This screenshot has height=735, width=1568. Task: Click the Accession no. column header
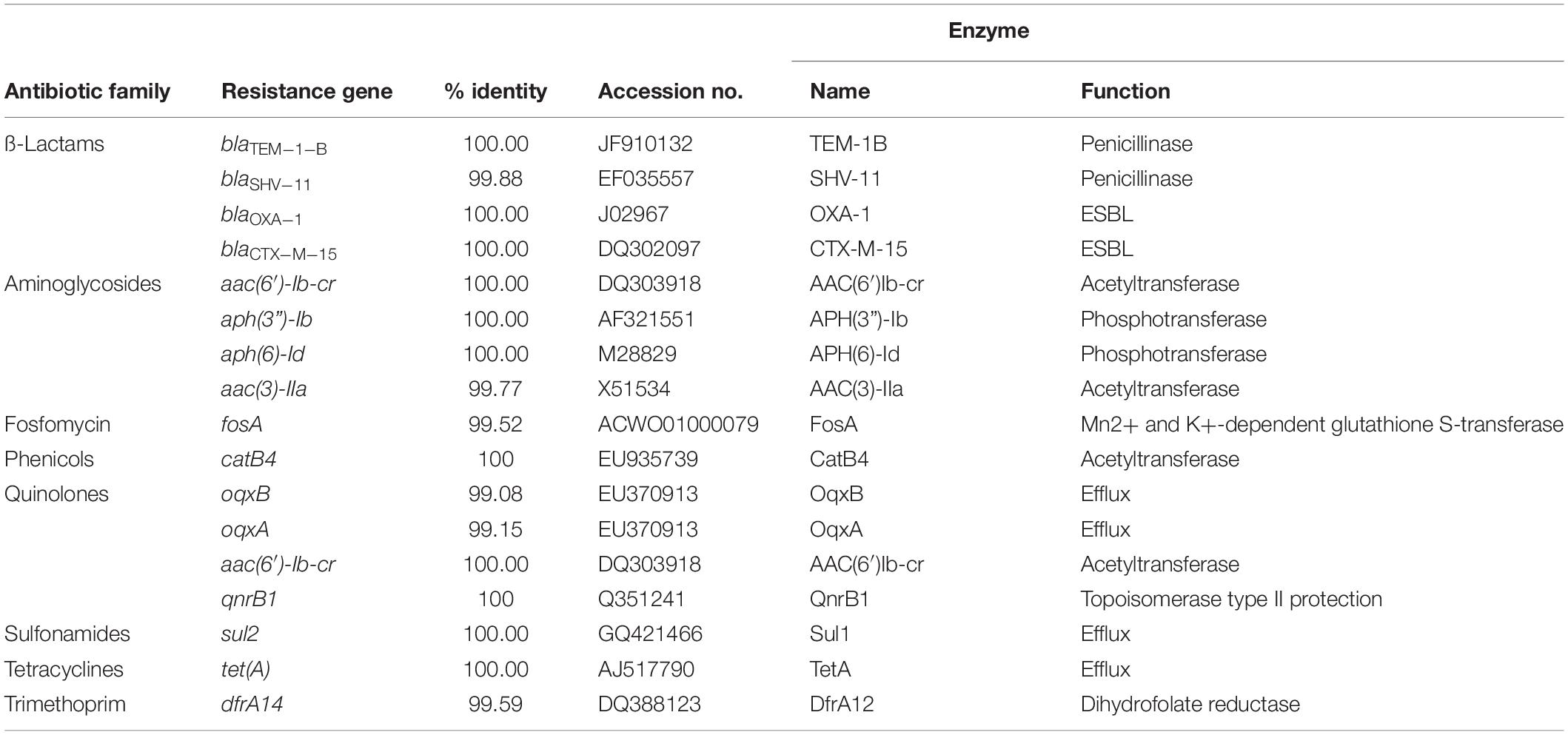(x=670, y=91)
